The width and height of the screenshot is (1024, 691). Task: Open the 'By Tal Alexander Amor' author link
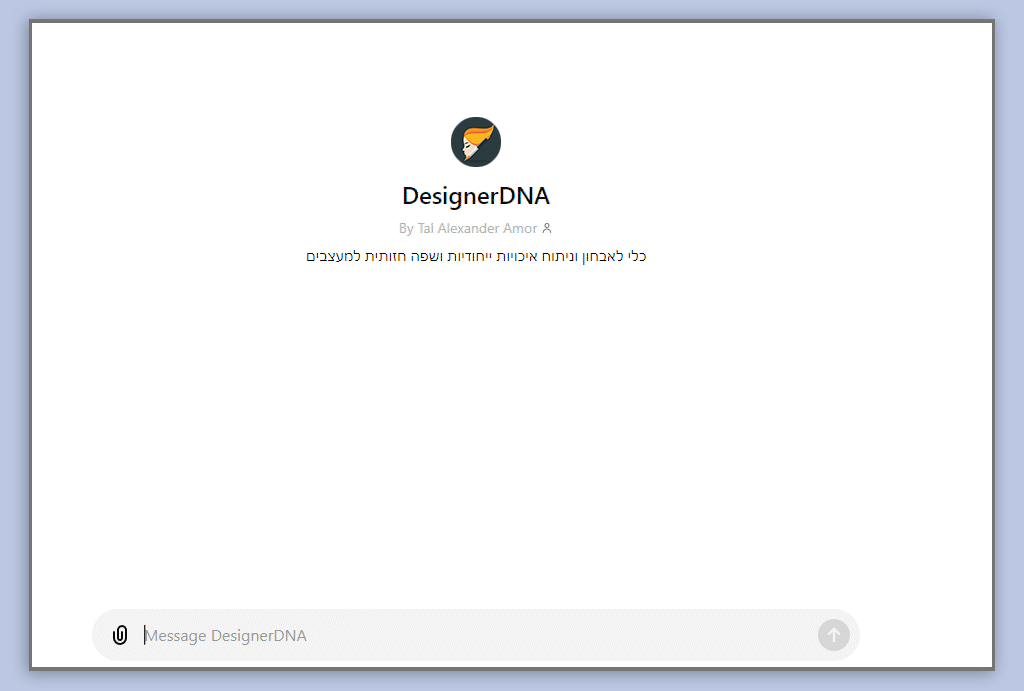468,228
